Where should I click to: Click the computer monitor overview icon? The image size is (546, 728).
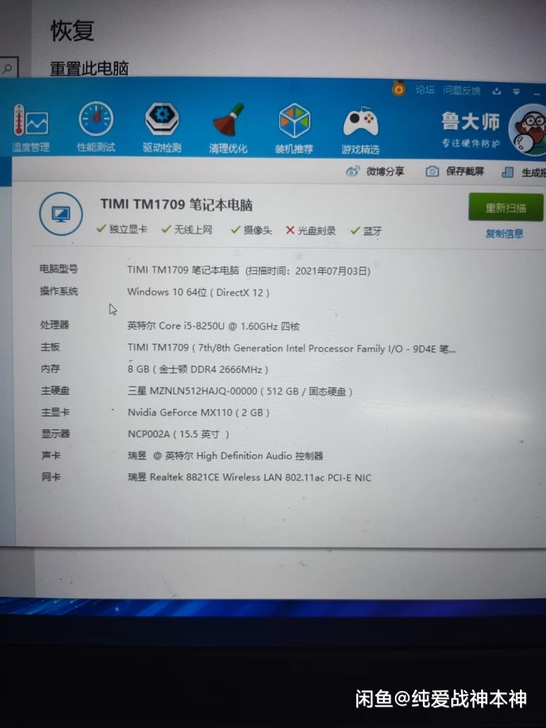(x=61, y=214)
